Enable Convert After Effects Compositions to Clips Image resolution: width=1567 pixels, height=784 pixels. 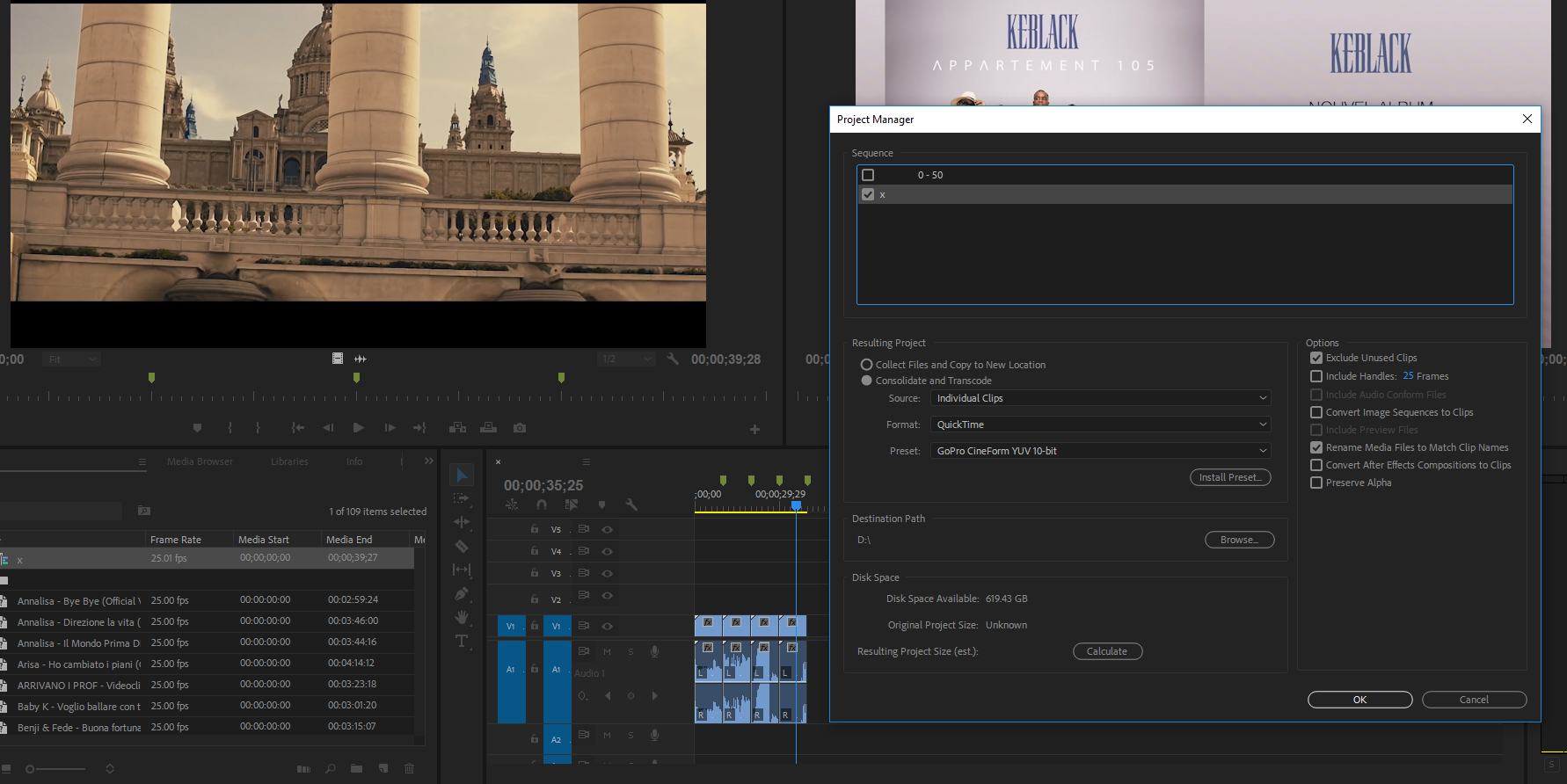tap(1316, 465)
